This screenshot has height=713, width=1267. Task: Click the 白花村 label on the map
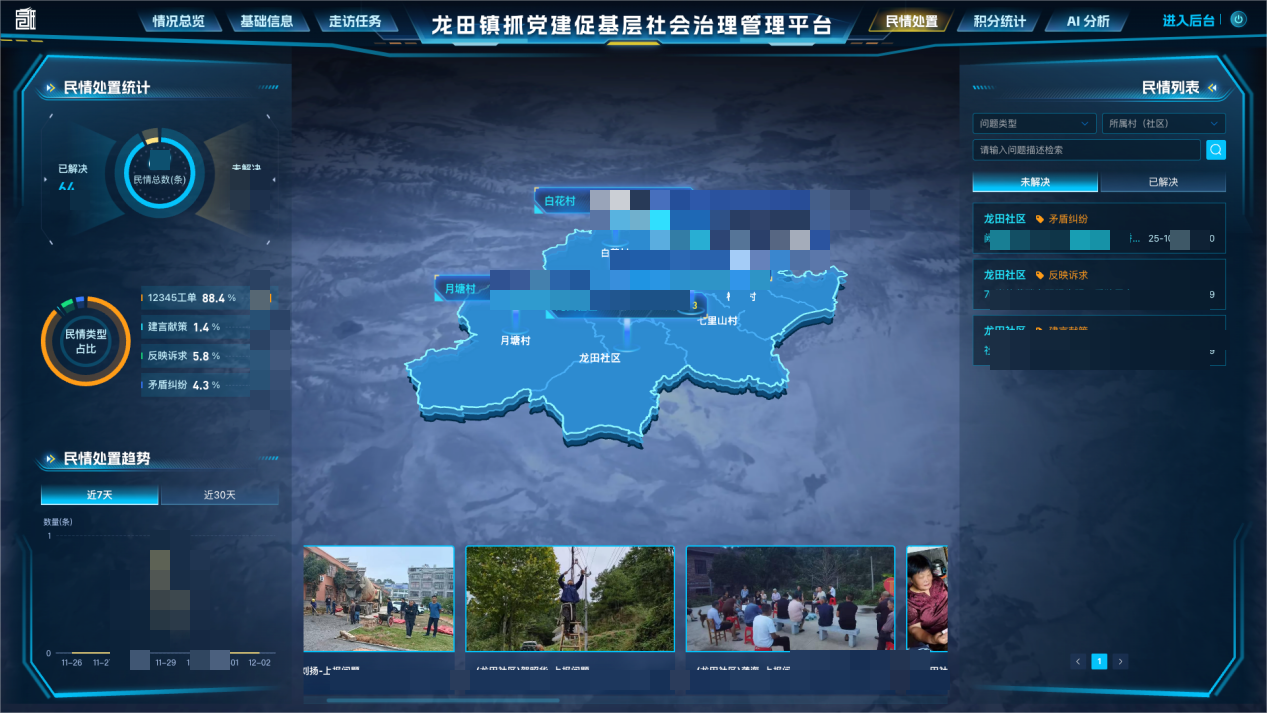click(x=560, y=200)
